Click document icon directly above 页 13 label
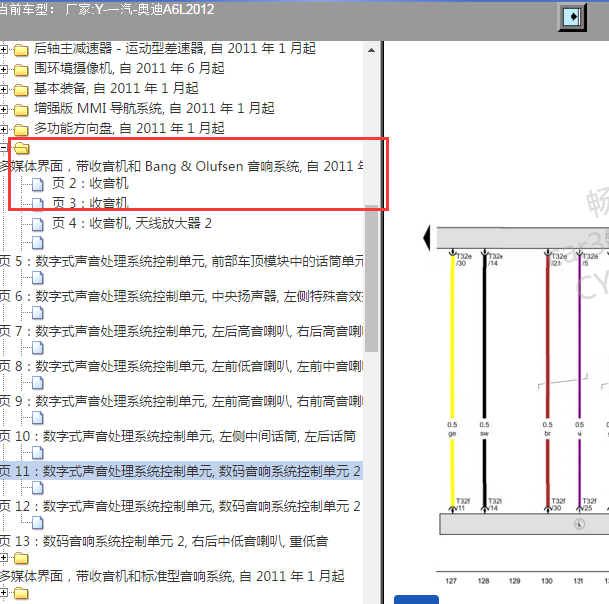 [x=38, y=522]
